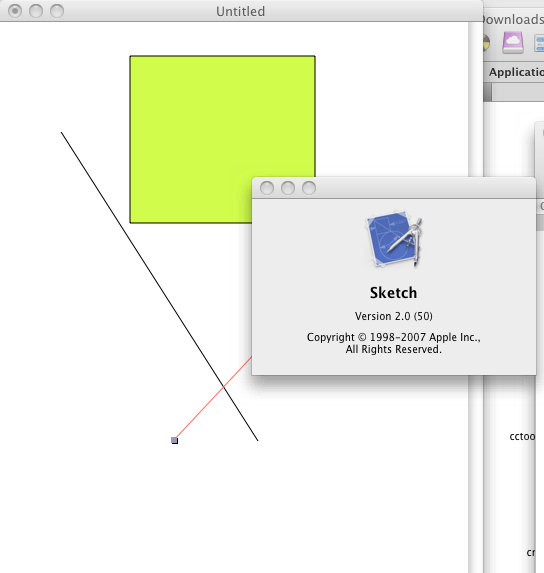
Task: Minimize the Untitled document window
Action: pos(36,11)
